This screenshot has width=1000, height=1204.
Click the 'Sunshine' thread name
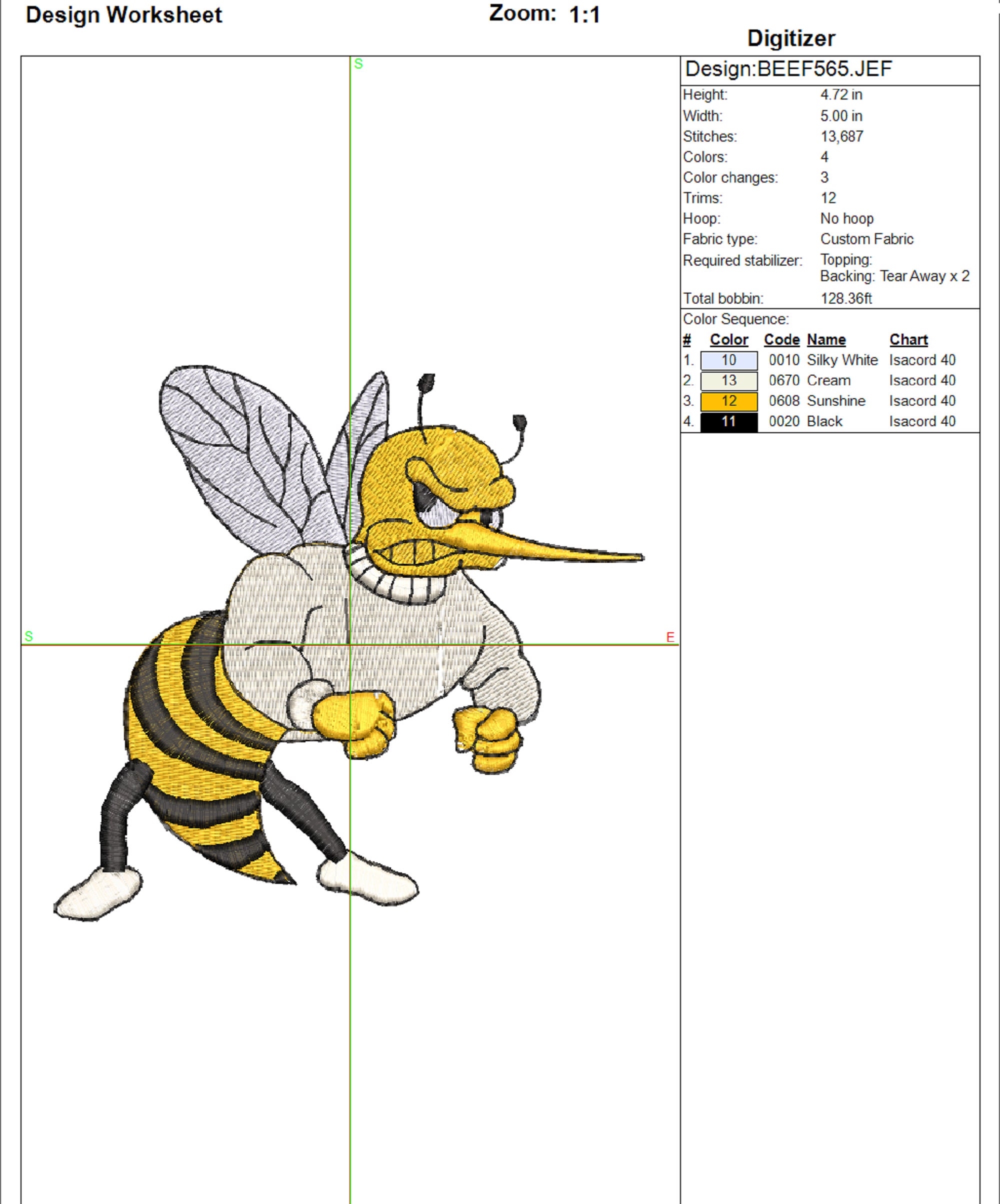(x=836, y=401)
